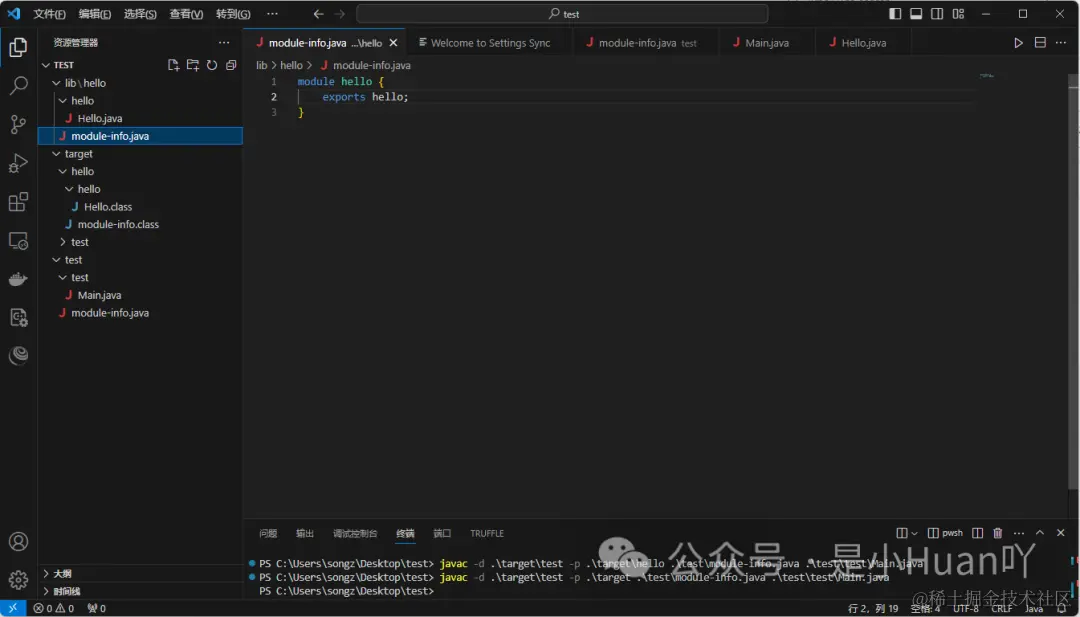Image resolution: width=1080 pixels, height=617 pixels.
Task: Go back with navigation arrow
Action: pos(318,14)
